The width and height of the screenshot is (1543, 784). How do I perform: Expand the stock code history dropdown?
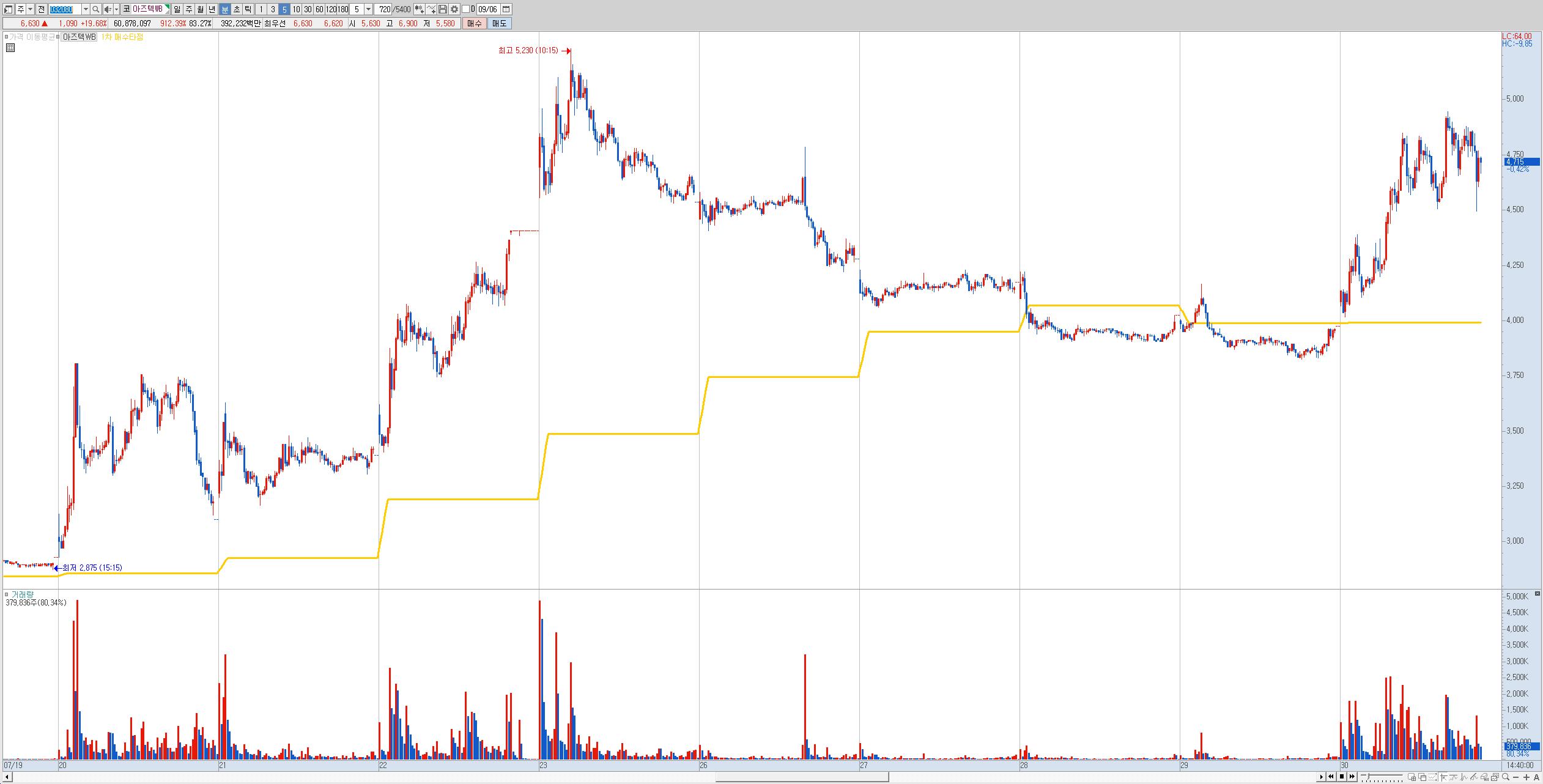click(x=86, y=9)
